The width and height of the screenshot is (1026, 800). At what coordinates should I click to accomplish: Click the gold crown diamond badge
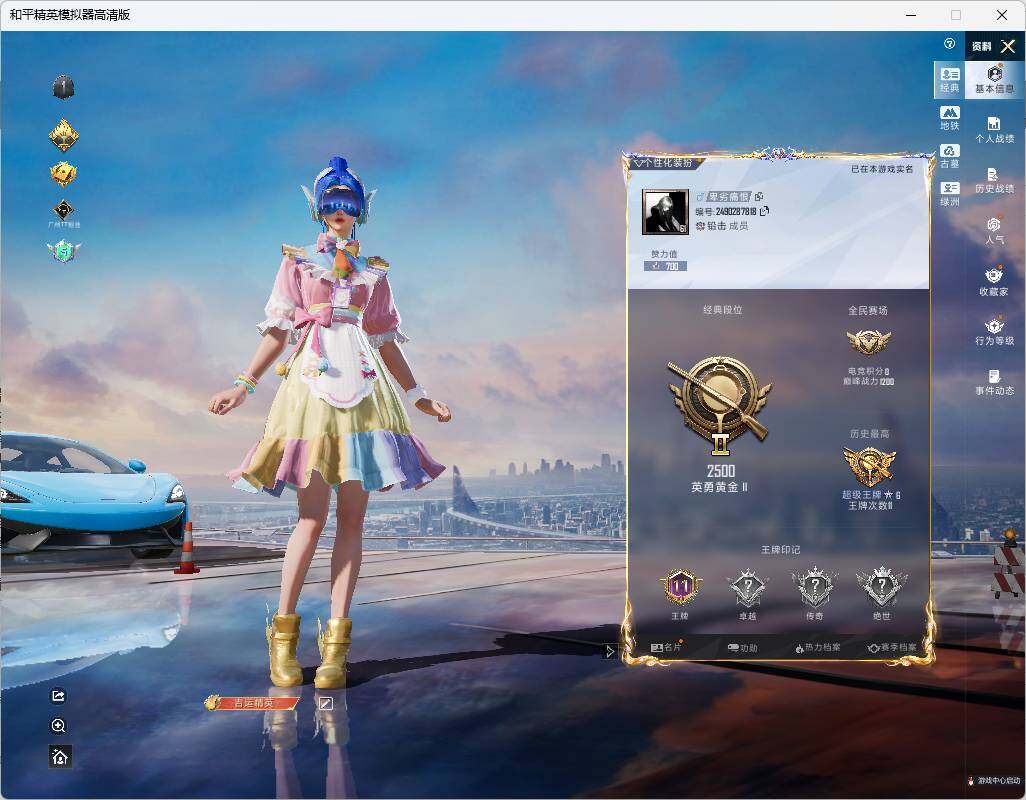pos(63,135)
